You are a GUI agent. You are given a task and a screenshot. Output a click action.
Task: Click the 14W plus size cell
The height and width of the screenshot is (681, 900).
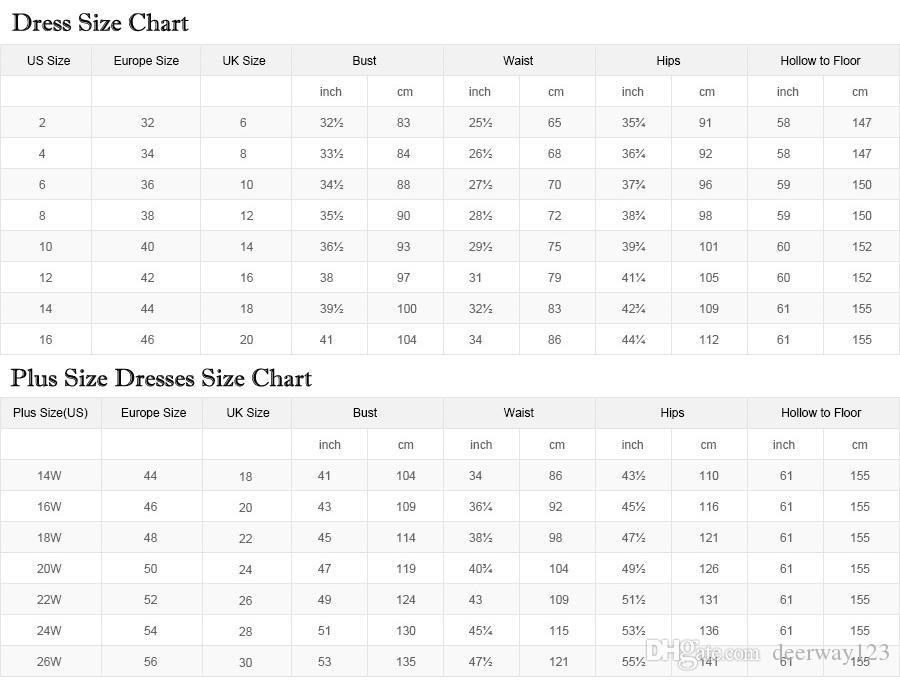pyautogui.click(x=50, y=476)
